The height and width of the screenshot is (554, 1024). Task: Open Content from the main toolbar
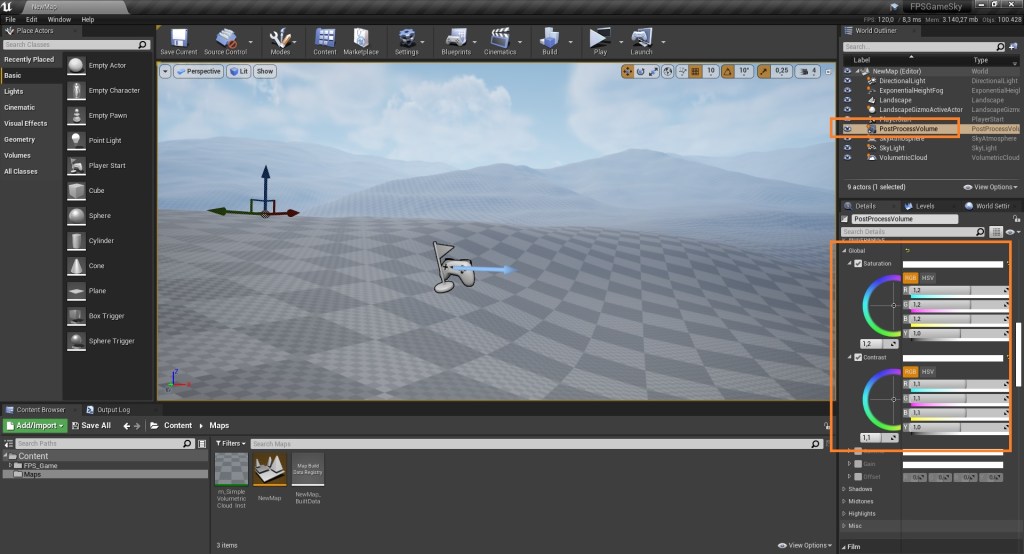pos(324,40)
